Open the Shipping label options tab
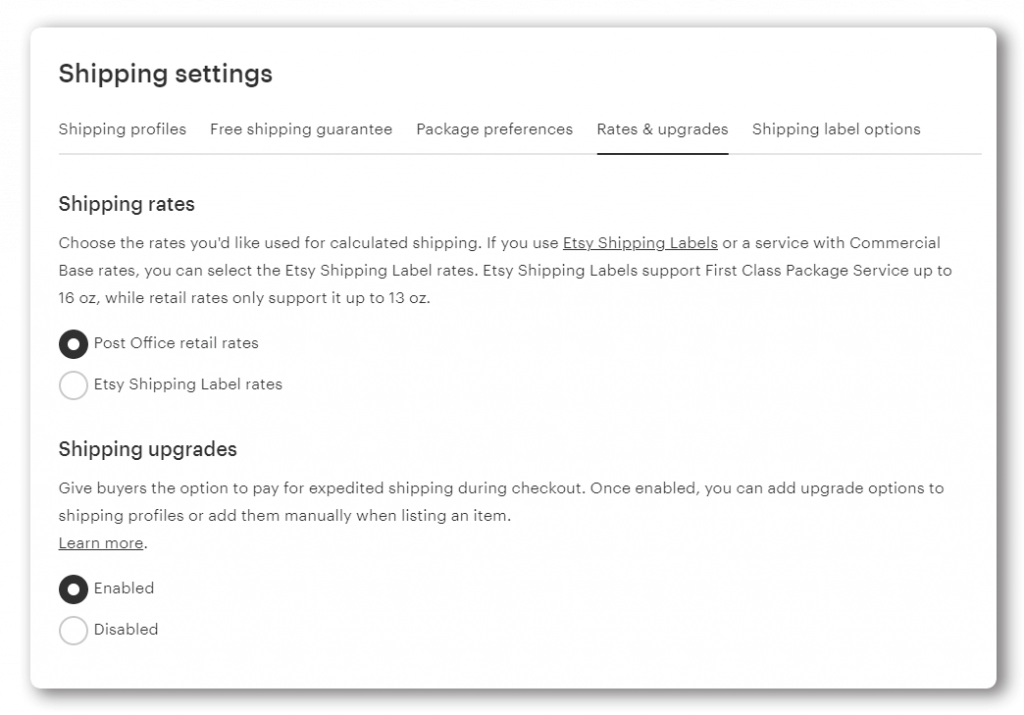The image size is (1024, 715). tap(836, 129)
